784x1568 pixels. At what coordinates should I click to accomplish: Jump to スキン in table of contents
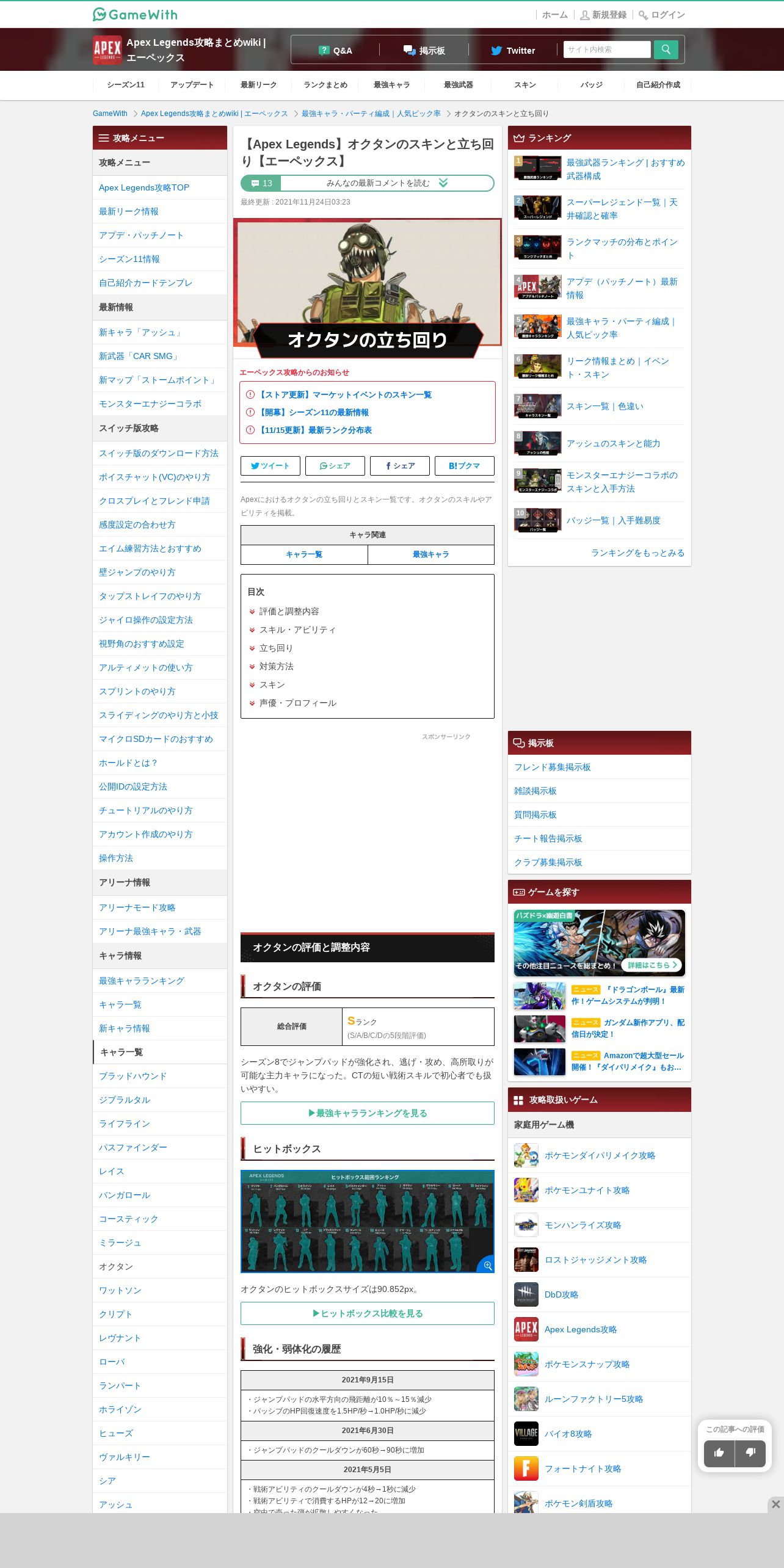[x=272, y=684]
